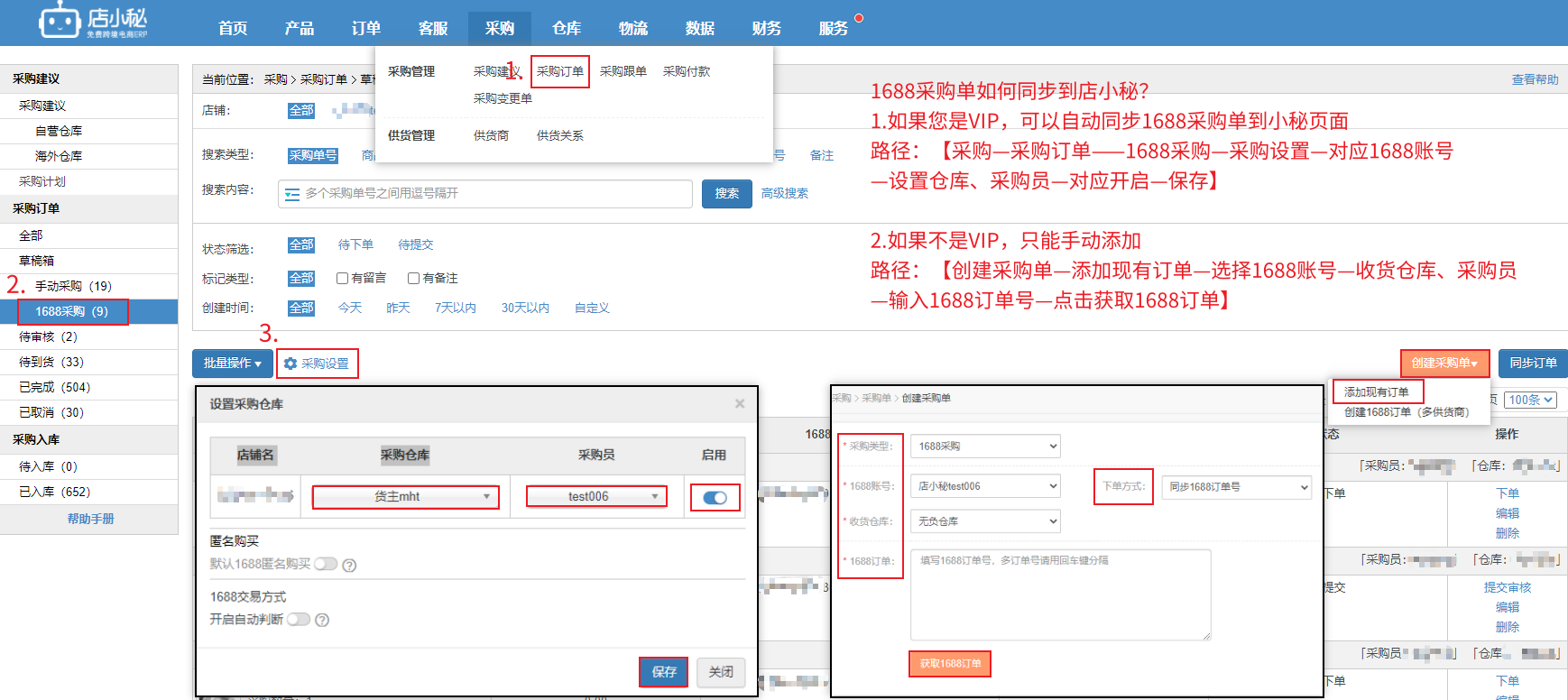Select 手动采购 (19) in sidebar
Image resolution: width=1568 pixels, height=700 pixels.
[73, 286]
